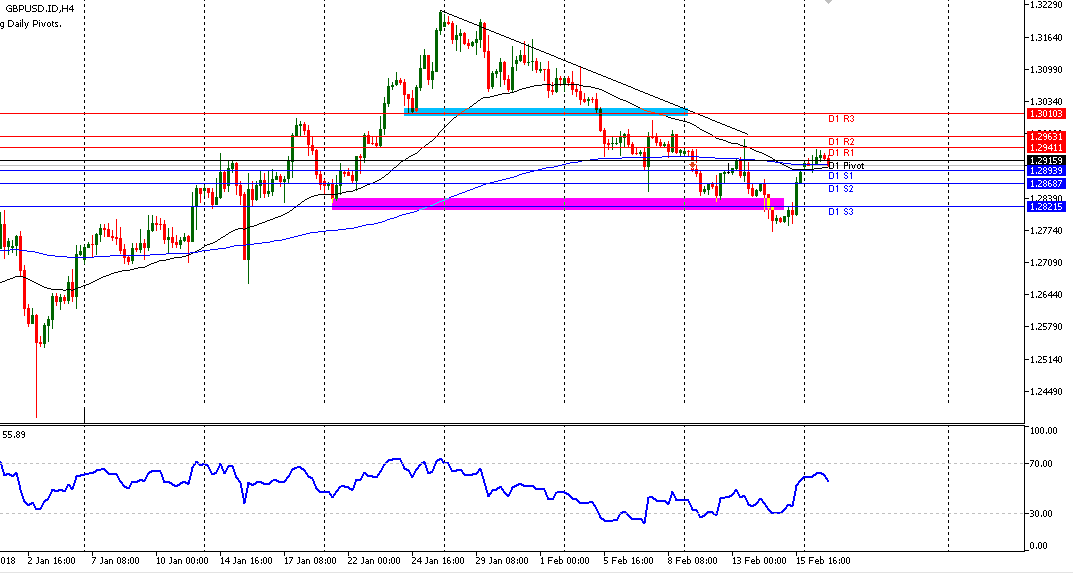The image size is (1073, 573).
Task: Click the RSI value 55.89 label
Action: [14, 434]
